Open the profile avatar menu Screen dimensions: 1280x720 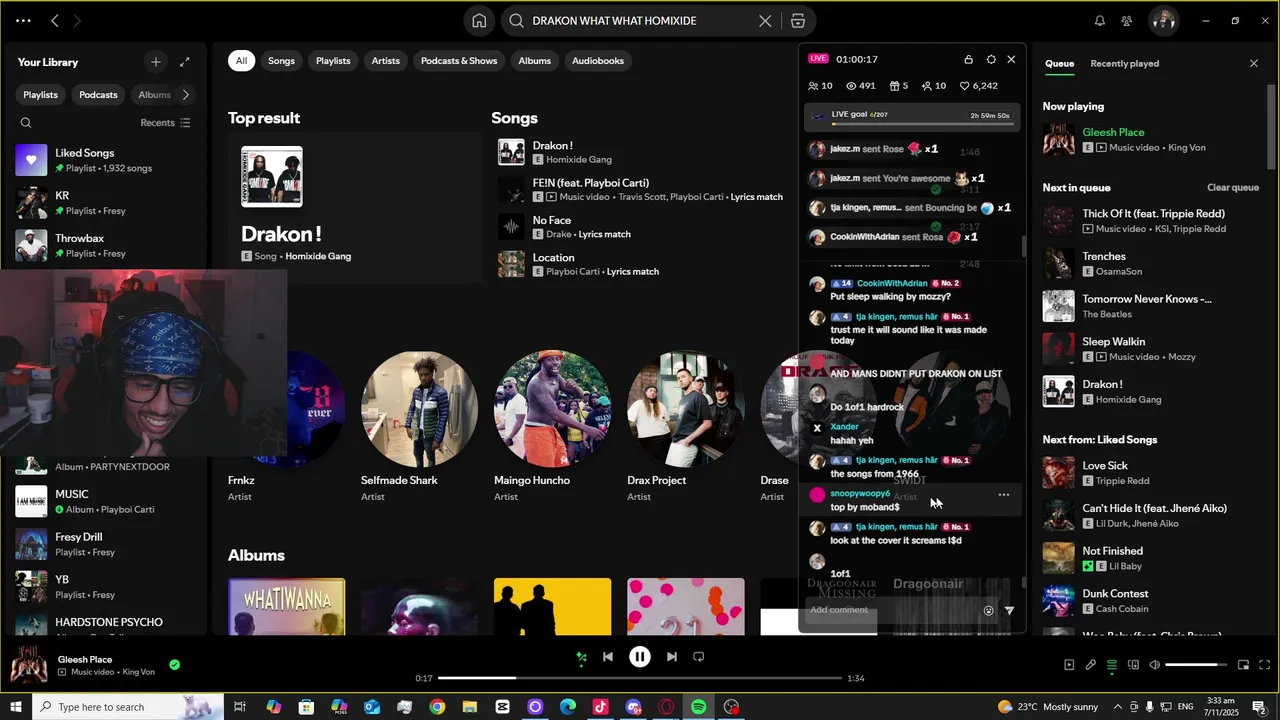1162,21
